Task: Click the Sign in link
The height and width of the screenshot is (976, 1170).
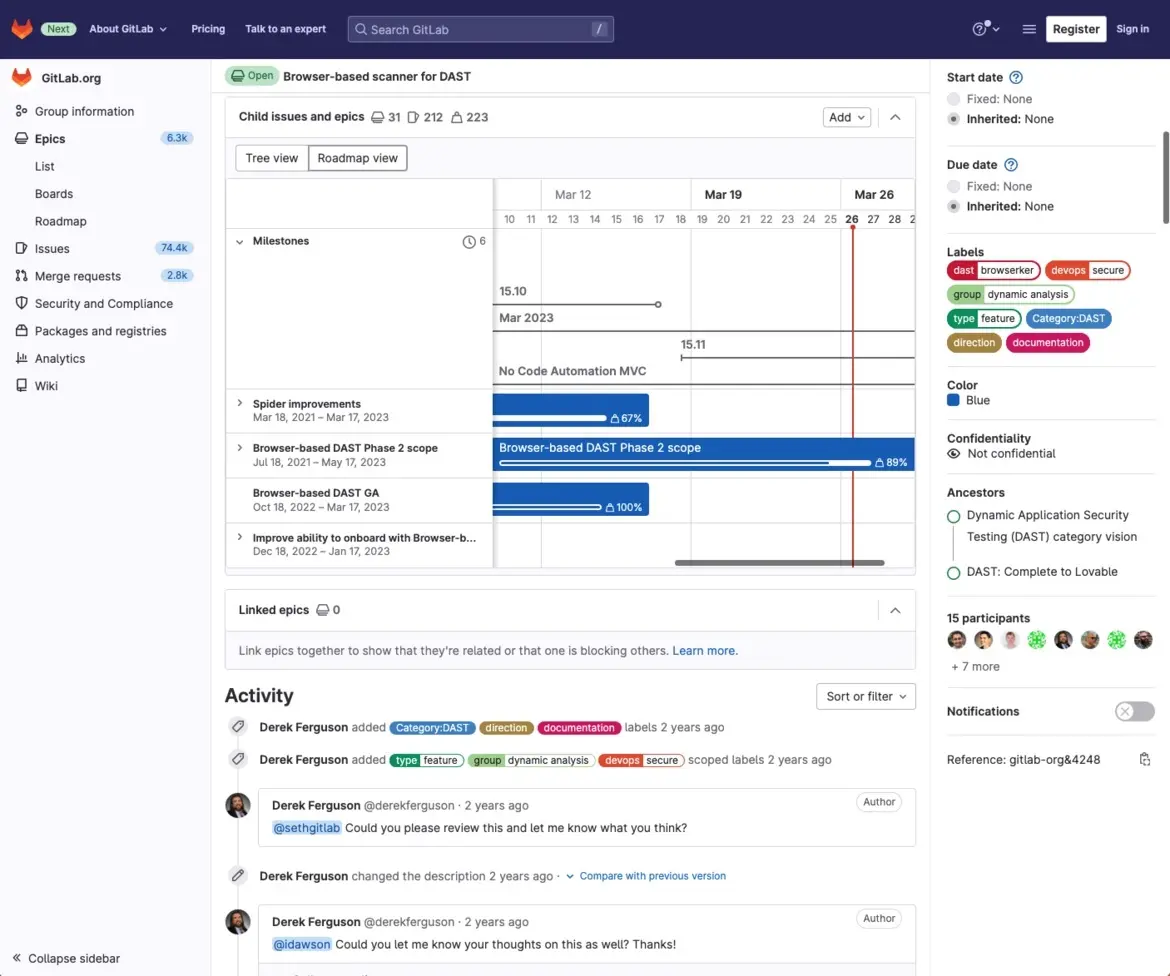Action: click(1132, 29)
